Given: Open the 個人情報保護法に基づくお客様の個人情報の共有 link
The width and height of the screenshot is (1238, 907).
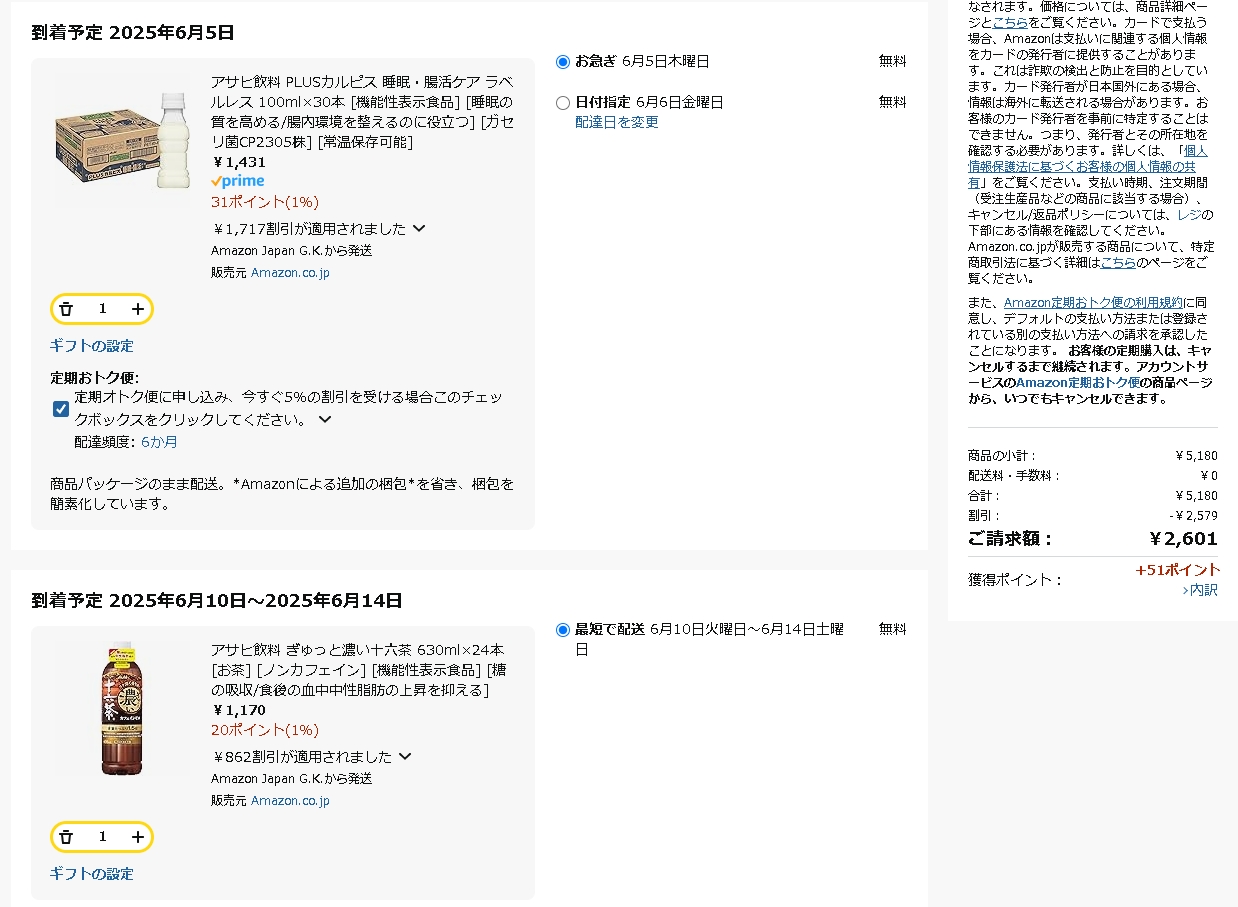Looking at the screenshot, I should pos(1087,166).
